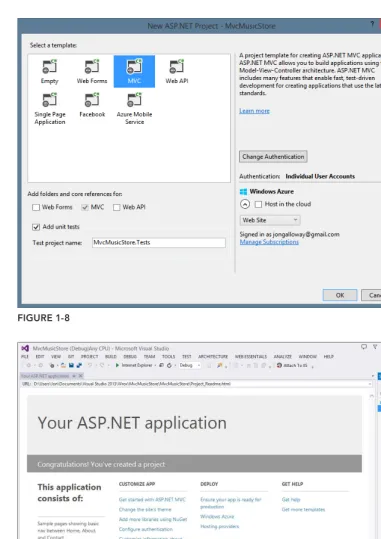Open the WINDOW menu
This screenshot has width=381, height=539.
308,357
